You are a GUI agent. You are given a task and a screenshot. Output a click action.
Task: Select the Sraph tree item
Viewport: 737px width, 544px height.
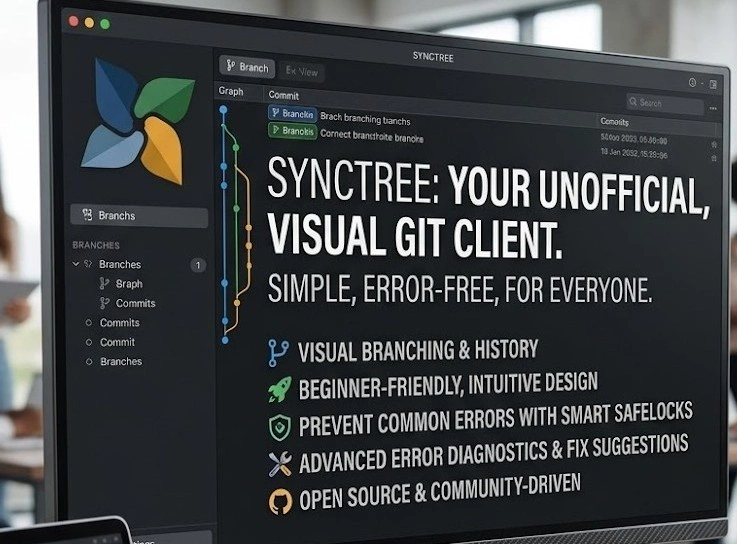click(129, 284)
